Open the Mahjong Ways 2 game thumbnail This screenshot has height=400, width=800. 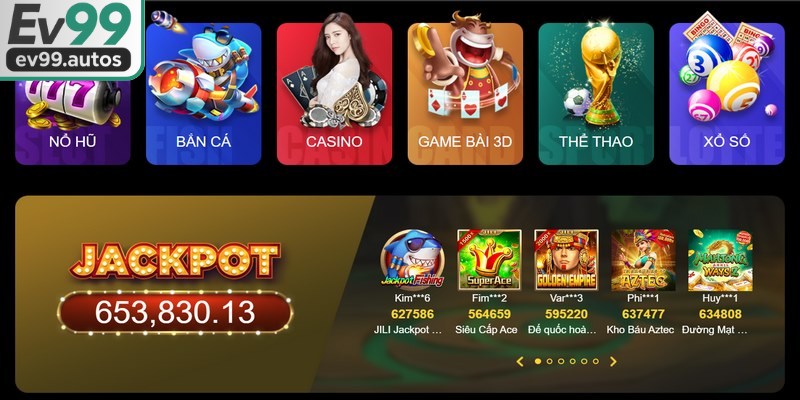click(720, 260)
